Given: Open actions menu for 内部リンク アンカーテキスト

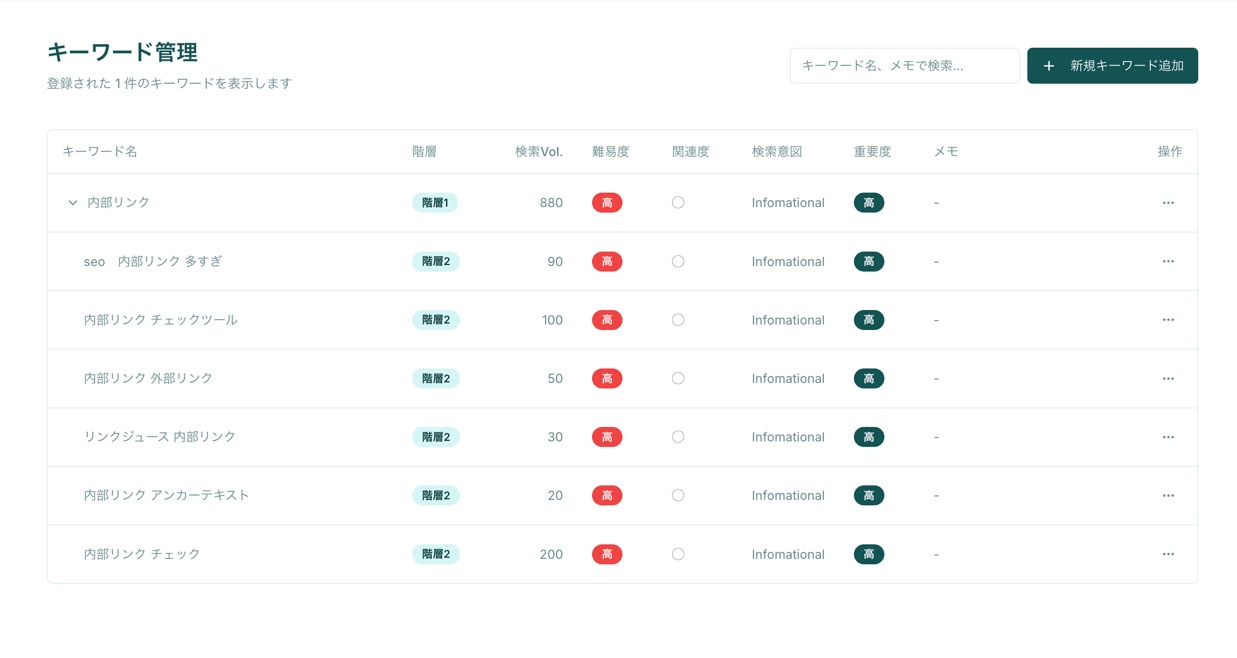Looking at the screenshot, I should (1167, 496).
